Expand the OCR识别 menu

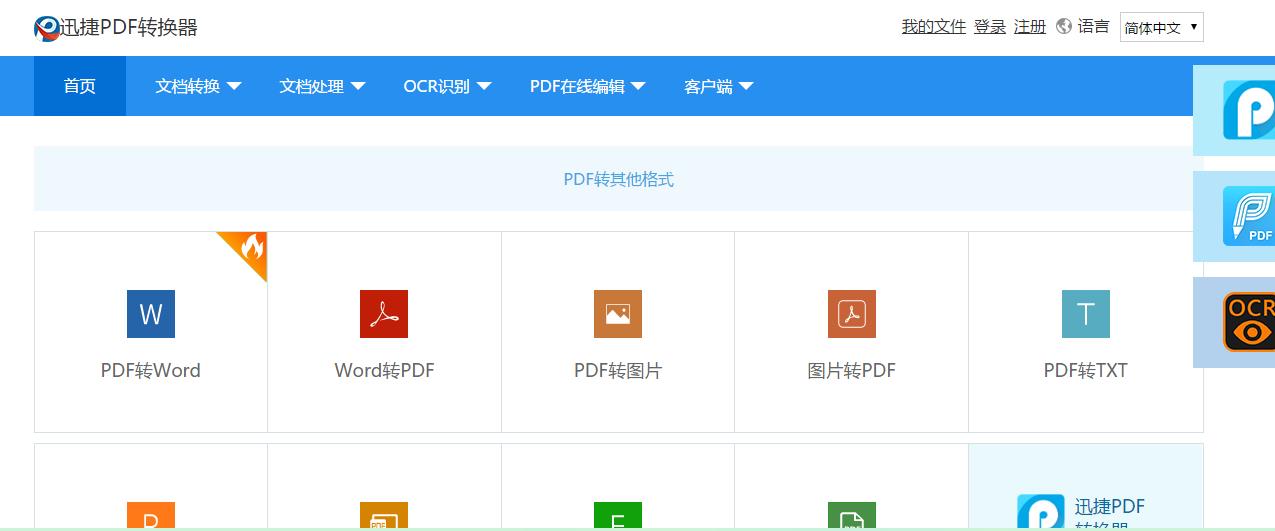coord(447,86)
